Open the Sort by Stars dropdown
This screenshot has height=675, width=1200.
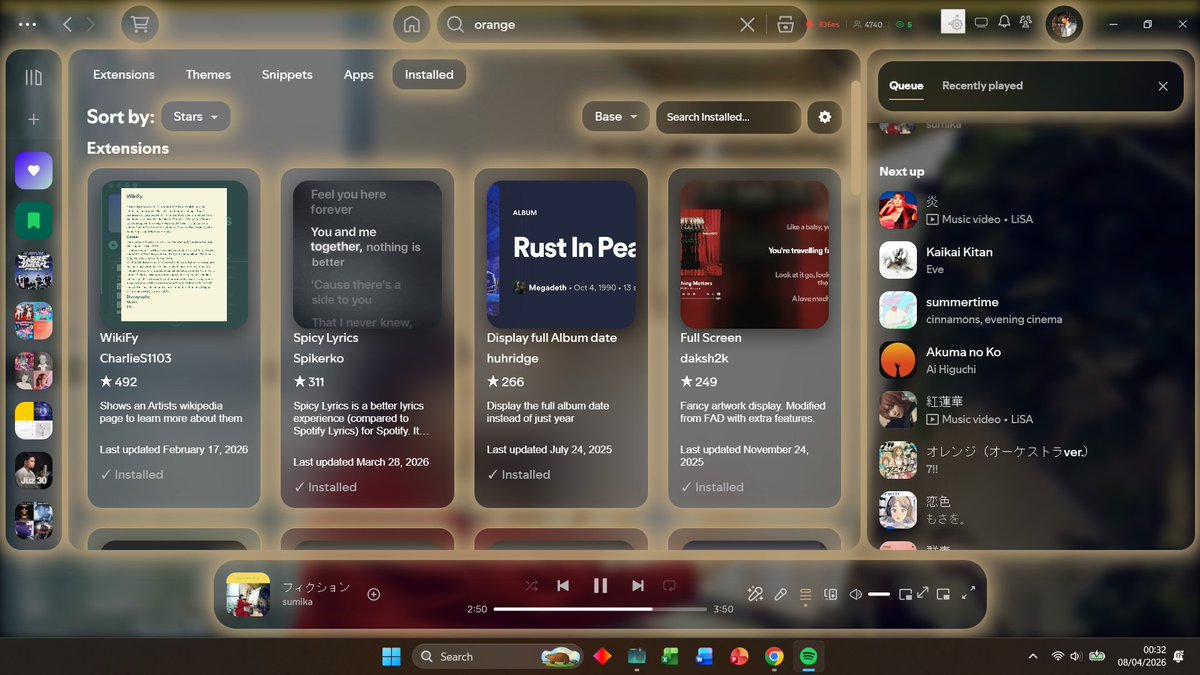point(196,117)
